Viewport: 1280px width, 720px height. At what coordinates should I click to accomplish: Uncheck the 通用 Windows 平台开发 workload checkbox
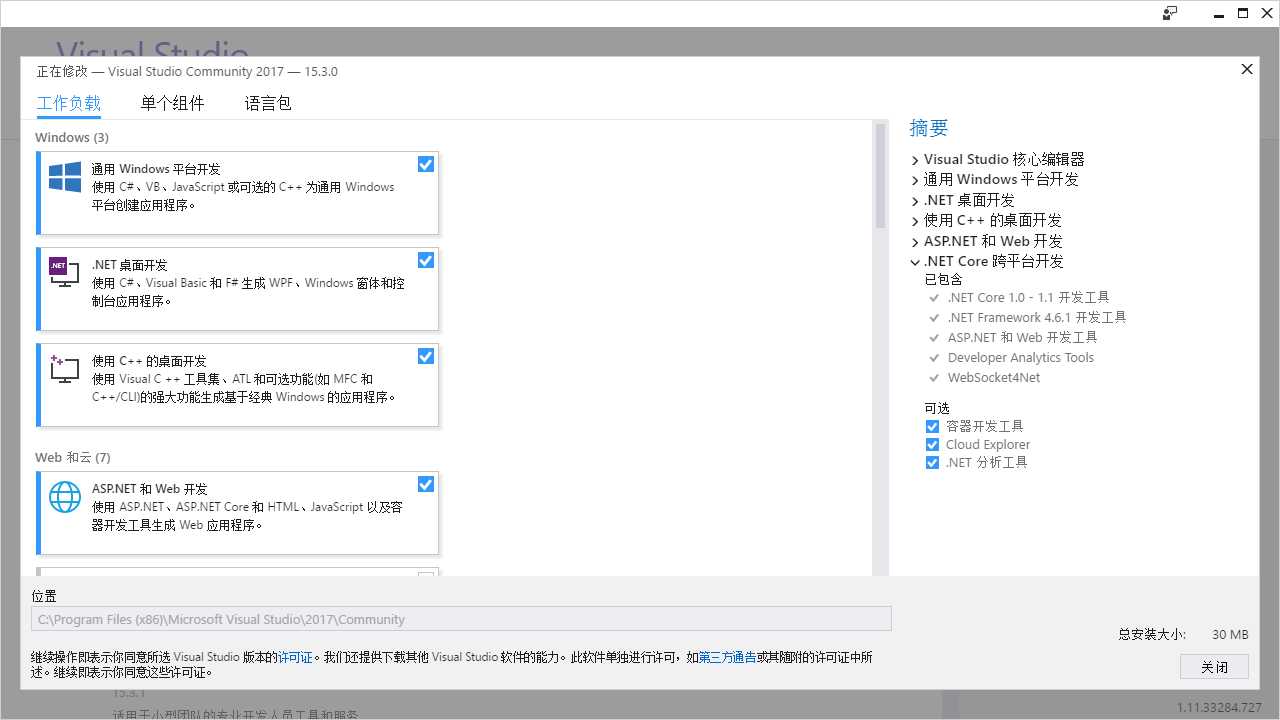pos(426,164)
